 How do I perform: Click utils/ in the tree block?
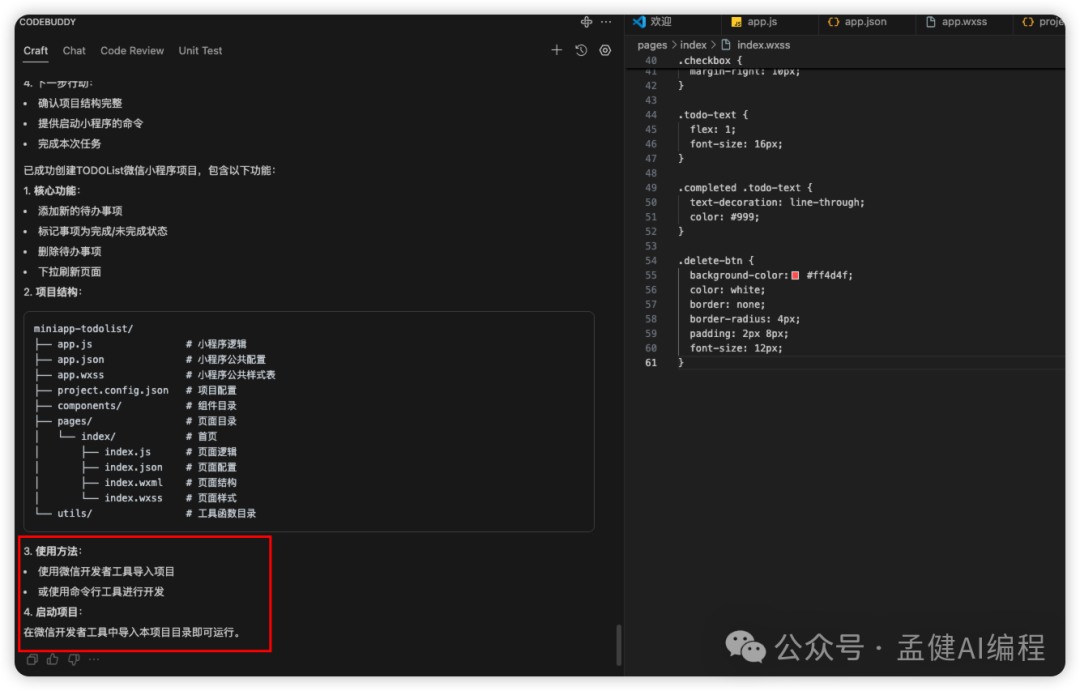pyautogui.click(x=74, y=513)
